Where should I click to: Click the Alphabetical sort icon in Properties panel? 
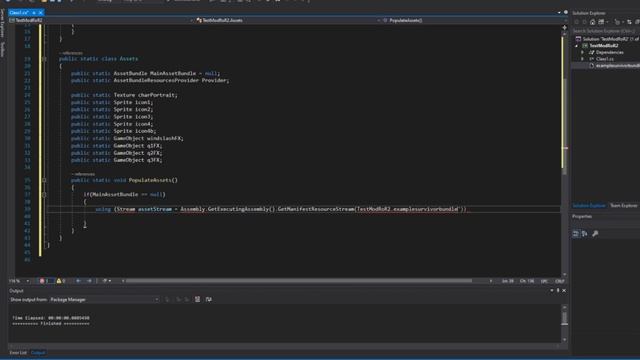coord(584,233)
